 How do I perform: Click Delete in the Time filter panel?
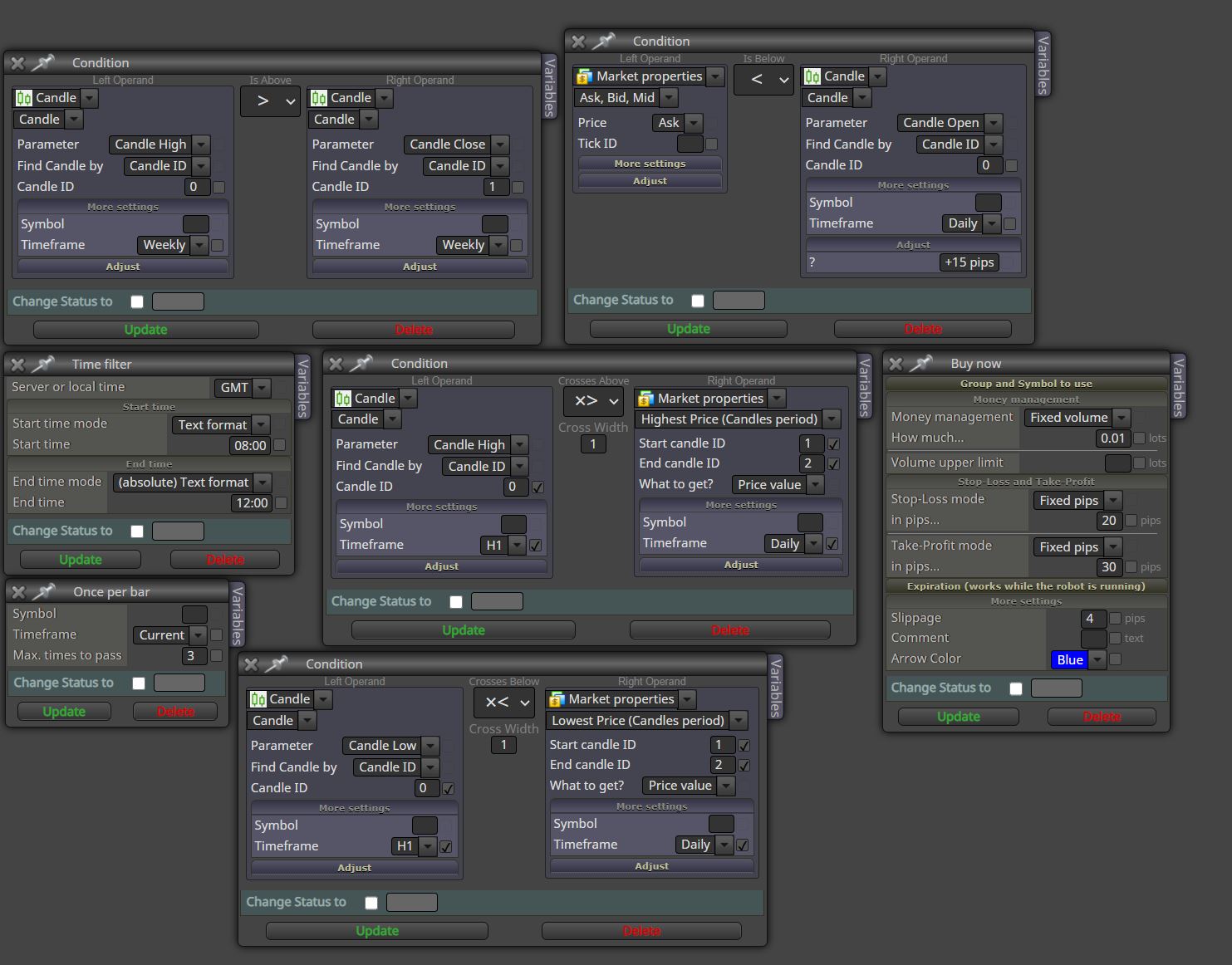[x=225, y=560]
